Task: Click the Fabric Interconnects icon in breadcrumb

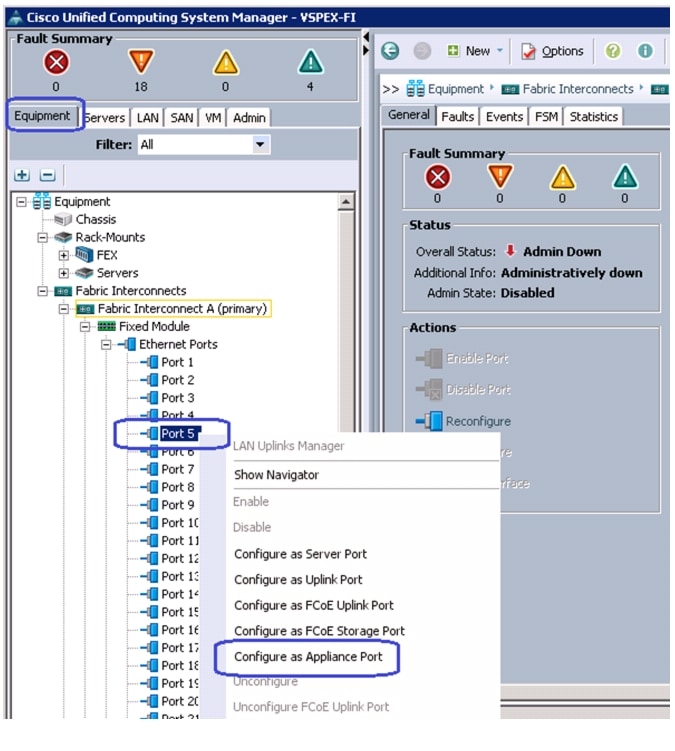Action: click(510, 90)
